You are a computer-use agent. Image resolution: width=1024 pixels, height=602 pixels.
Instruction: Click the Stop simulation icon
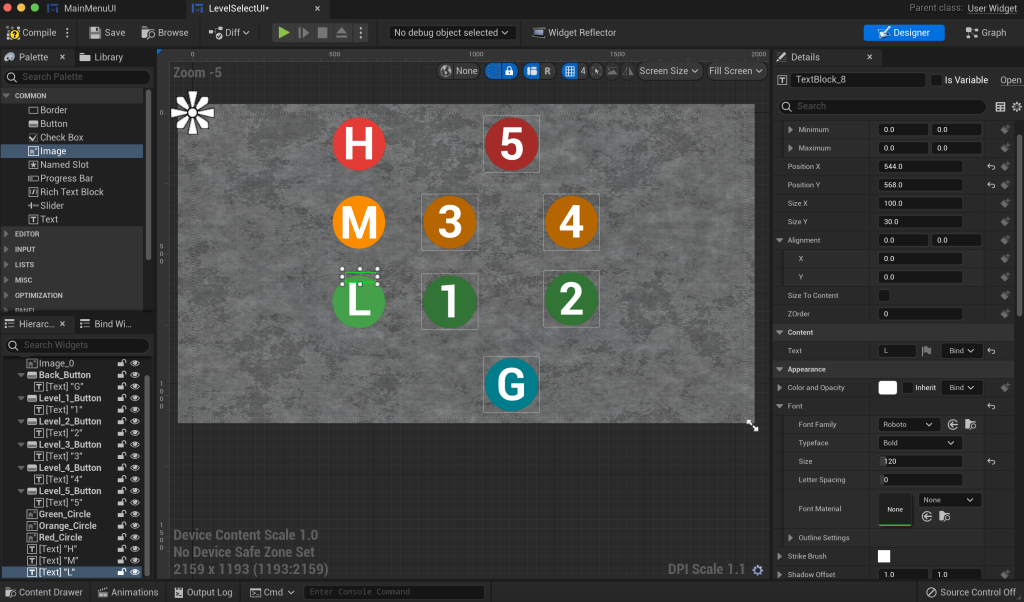pos(322,32)
